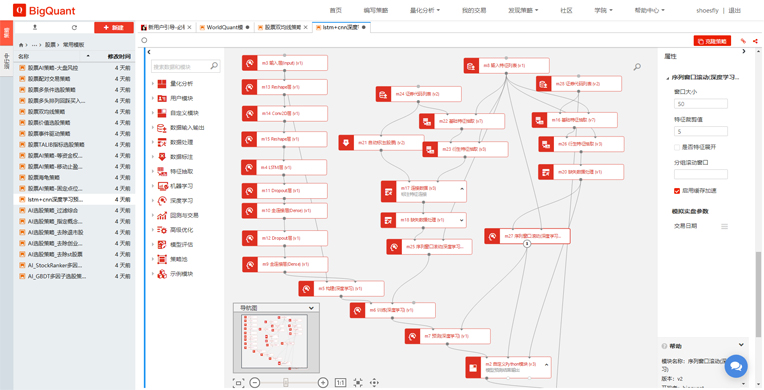Click the share icon at the top right
Image resolution: width=764 pixels, height=390 pixels.
(x=755, y=41)
